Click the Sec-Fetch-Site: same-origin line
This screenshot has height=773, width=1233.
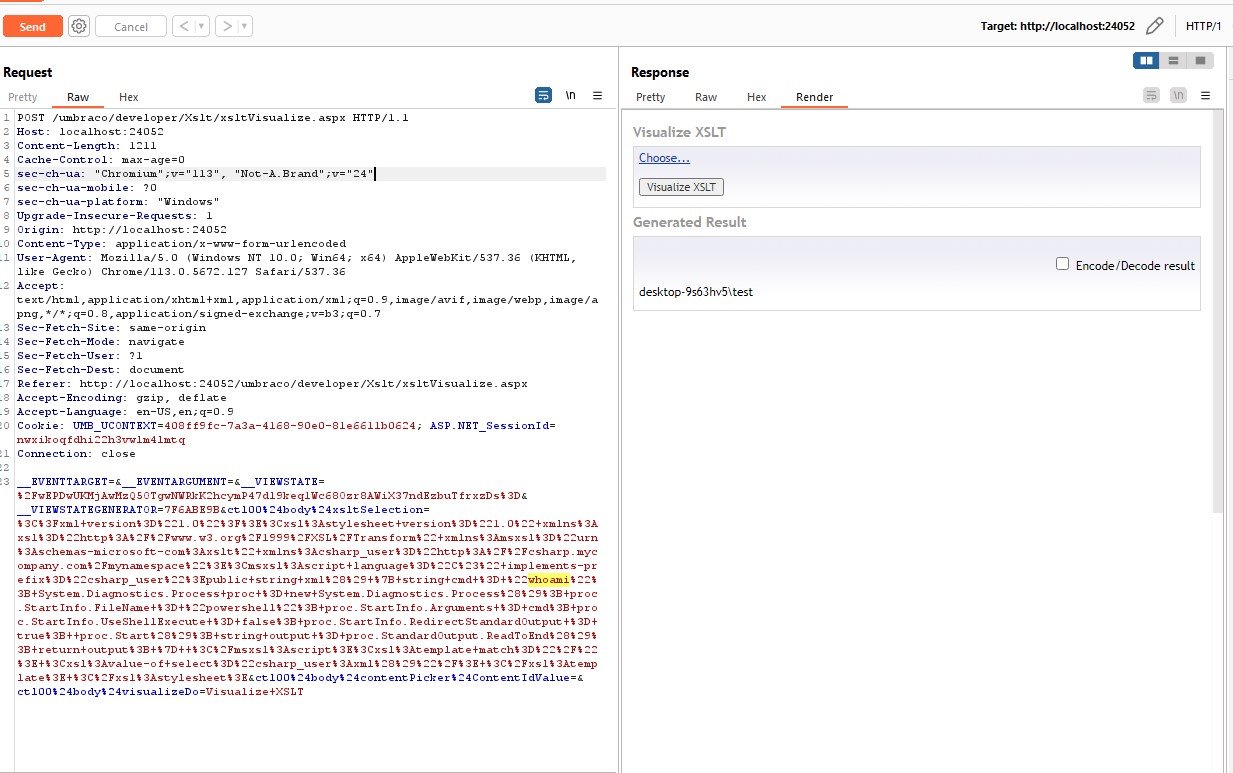tap(112, 328)
